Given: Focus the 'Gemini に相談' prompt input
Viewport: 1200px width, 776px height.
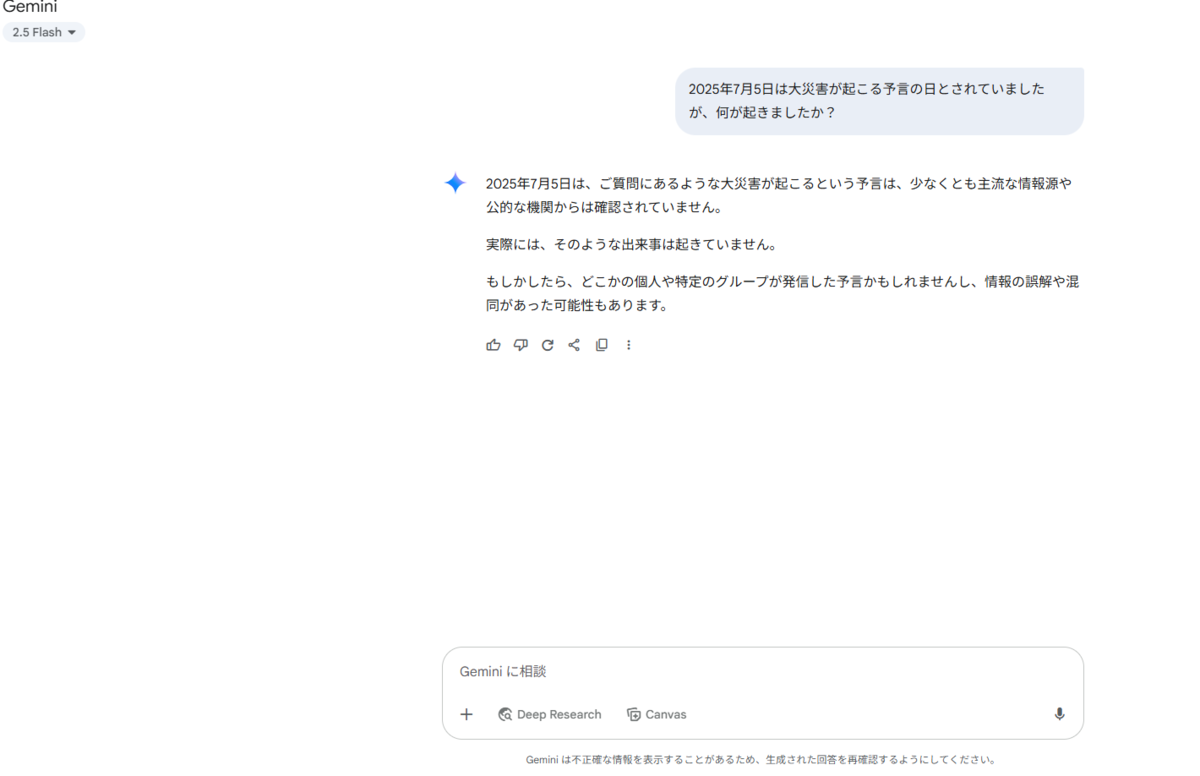Looking at the screenshot, I should pos(762,671).
